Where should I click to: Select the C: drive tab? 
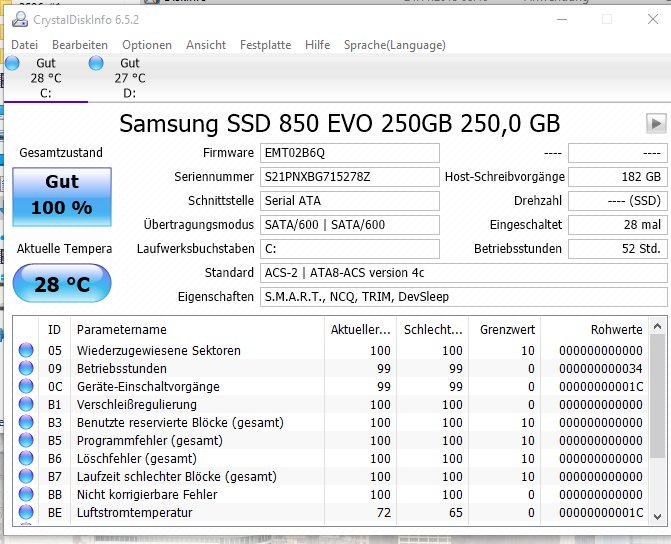46,78
